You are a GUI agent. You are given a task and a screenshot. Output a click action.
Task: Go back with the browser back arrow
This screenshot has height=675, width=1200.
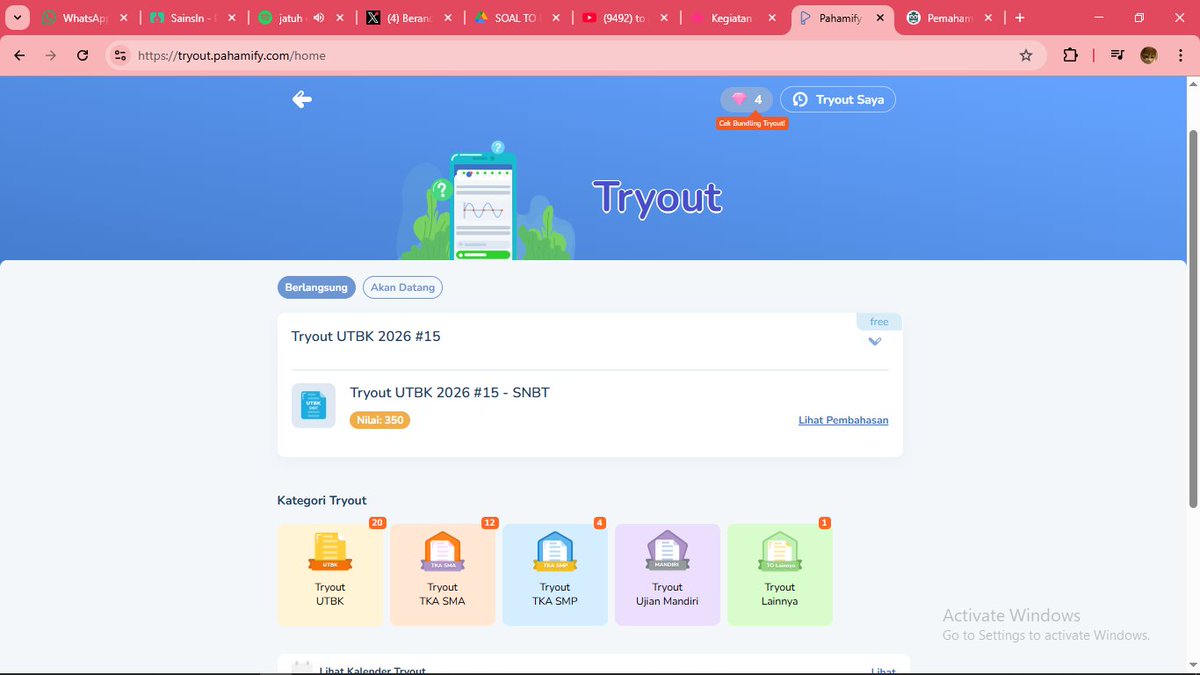(19, 56)
